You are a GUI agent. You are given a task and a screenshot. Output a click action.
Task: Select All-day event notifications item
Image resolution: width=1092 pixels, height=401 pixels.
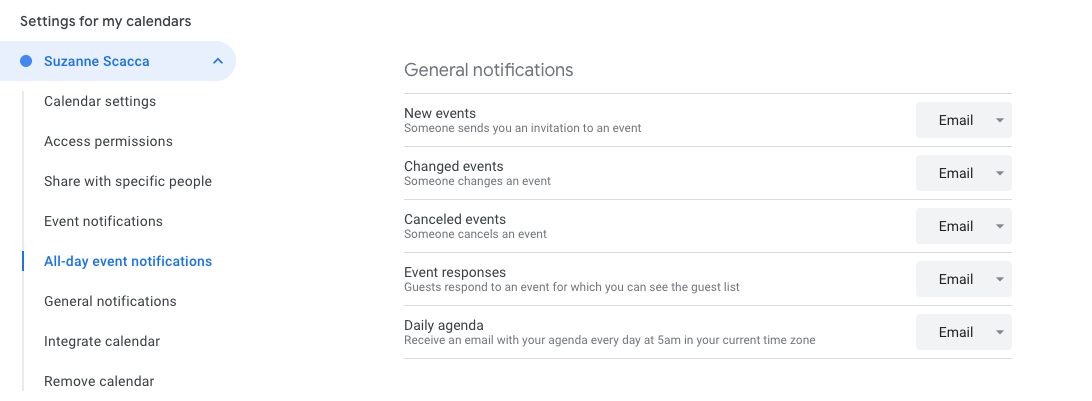pyautogui.click(x=128, y=261)
